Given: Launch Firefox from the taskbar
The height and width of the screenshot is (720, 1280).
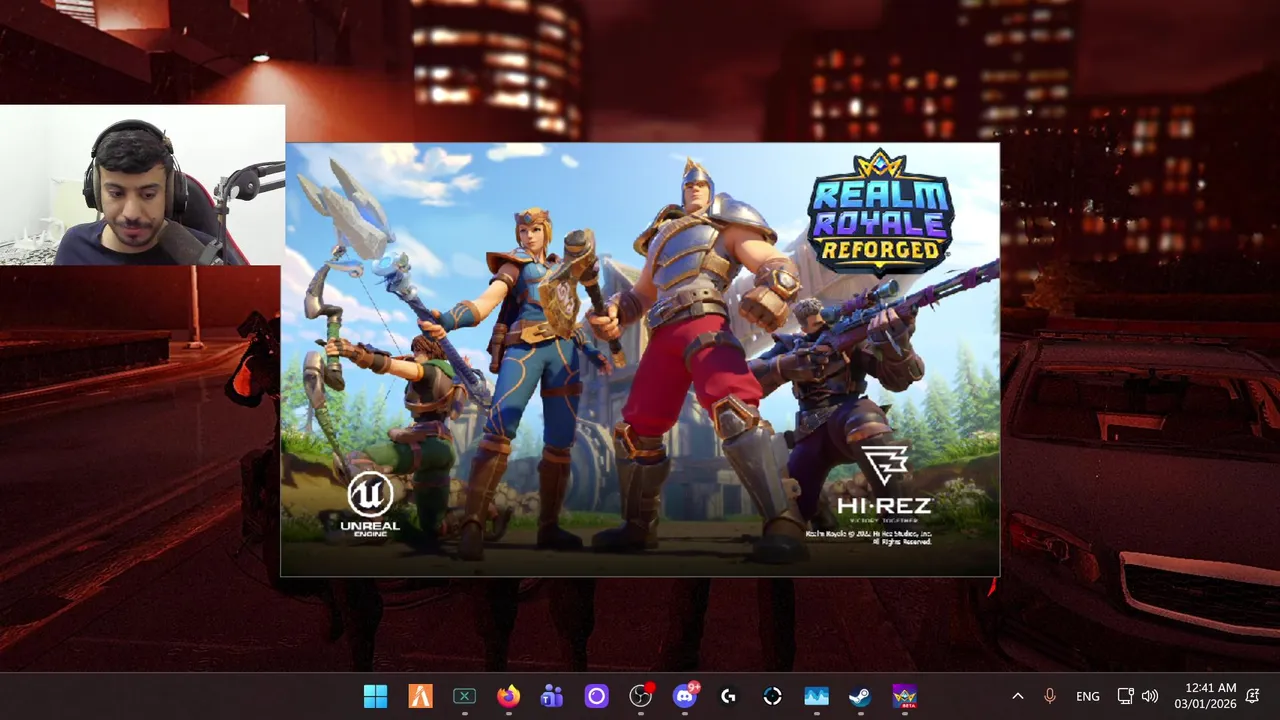Looking at the screenshot, I should point(509,696).
